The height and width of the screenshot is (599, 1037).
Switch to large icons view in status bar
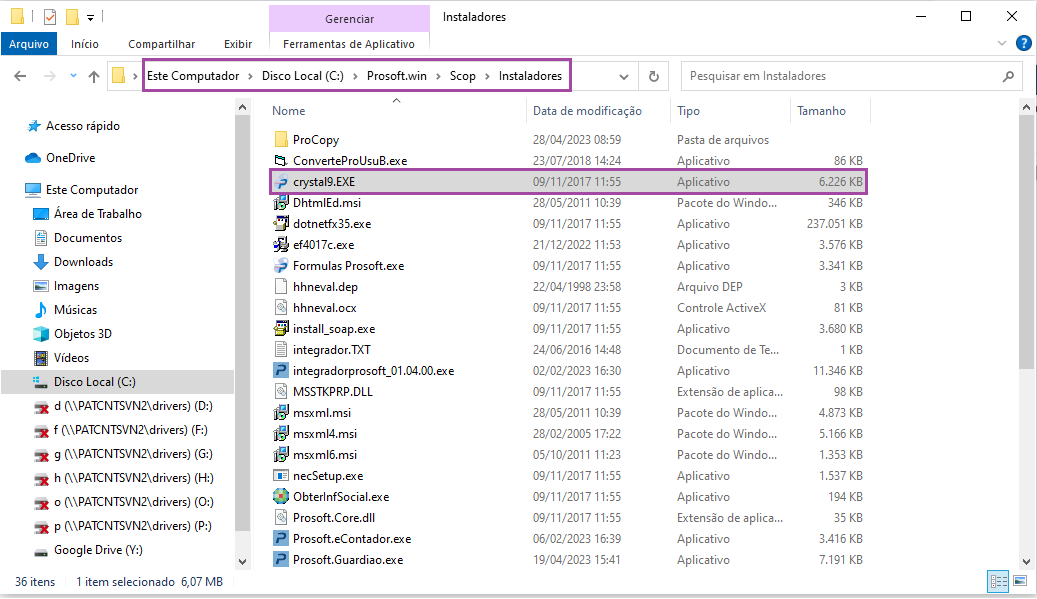click(x=1019, y=581)
